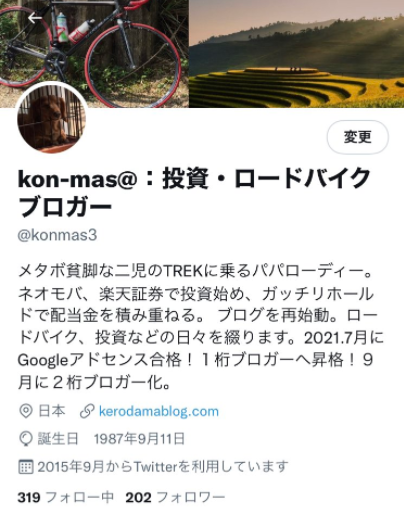This screenshot has height=513, width=404.
Task: Click the profile bio description text
Action: tap(201, 327)
